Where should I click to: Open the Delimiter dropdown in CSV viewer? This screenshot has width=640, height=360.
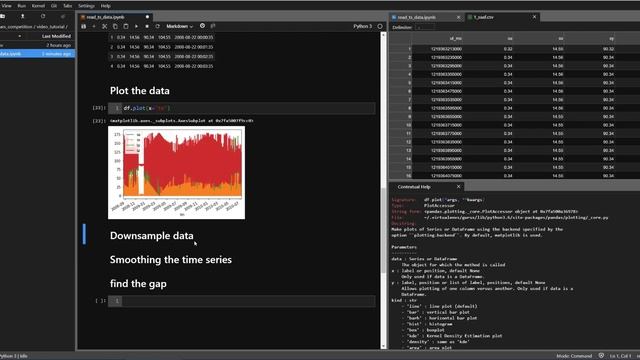425,27
